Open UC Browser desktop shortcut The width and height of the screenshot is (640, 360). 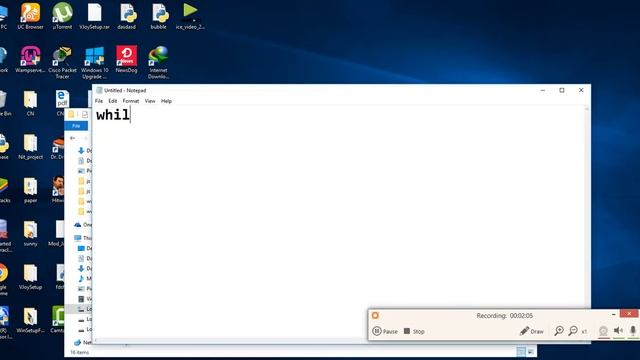[x=30, y=16]
